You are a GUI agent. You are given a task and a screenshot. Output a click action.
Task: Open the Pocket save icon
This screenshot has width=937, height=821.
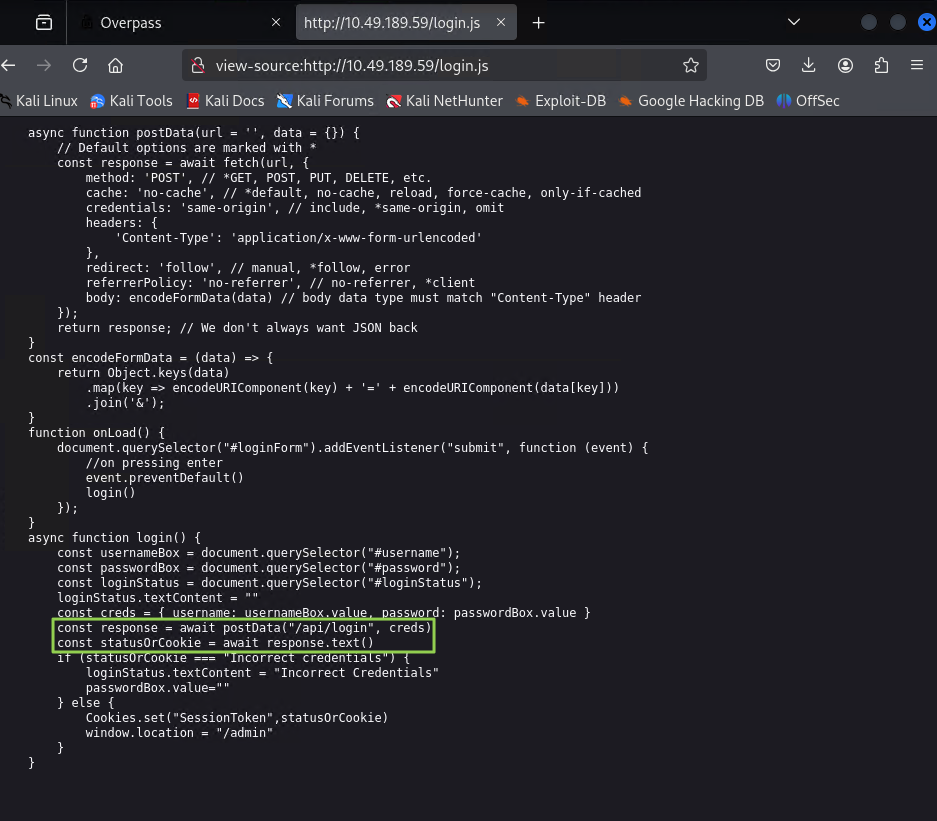point(773,65)
